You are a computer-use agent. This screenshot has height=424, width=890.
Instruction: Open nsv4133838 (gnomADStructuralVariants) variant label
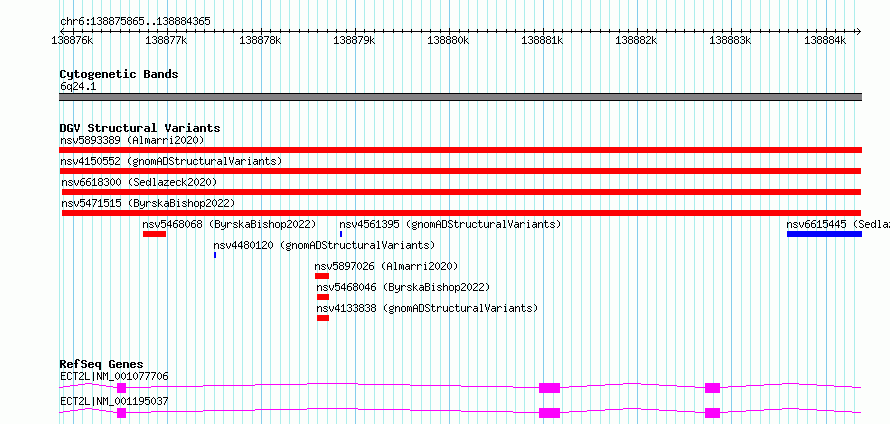coord(427,308)
